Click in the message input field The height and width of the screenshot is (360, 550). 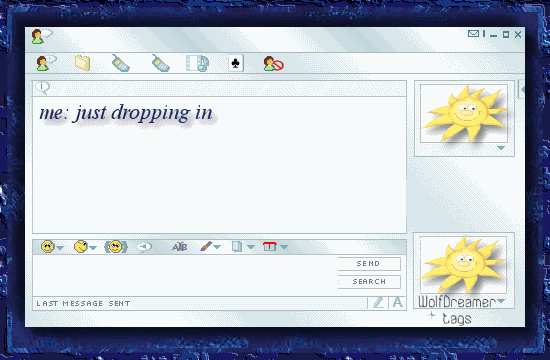185,276
